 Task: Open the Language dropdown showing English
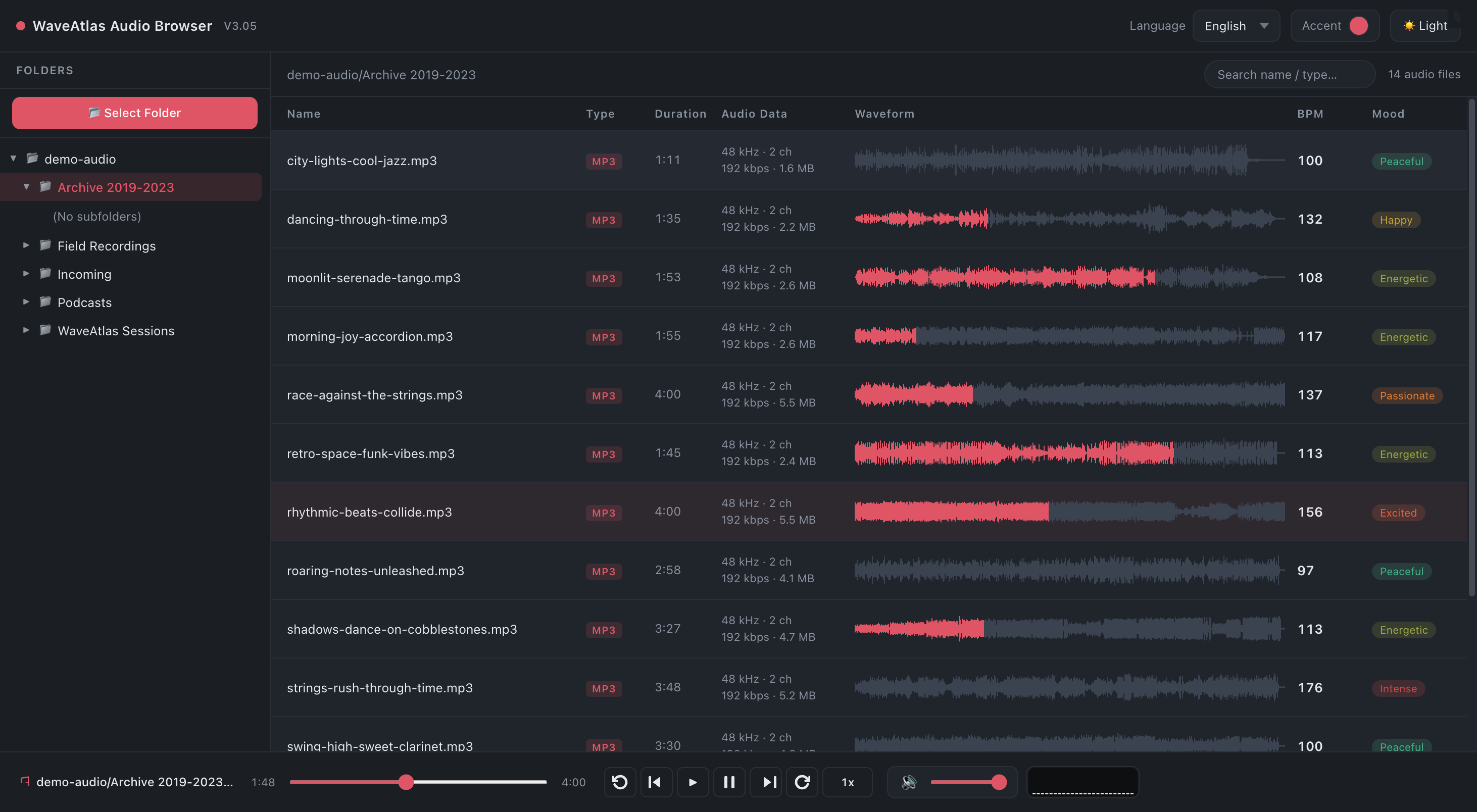pos(1236,26)
